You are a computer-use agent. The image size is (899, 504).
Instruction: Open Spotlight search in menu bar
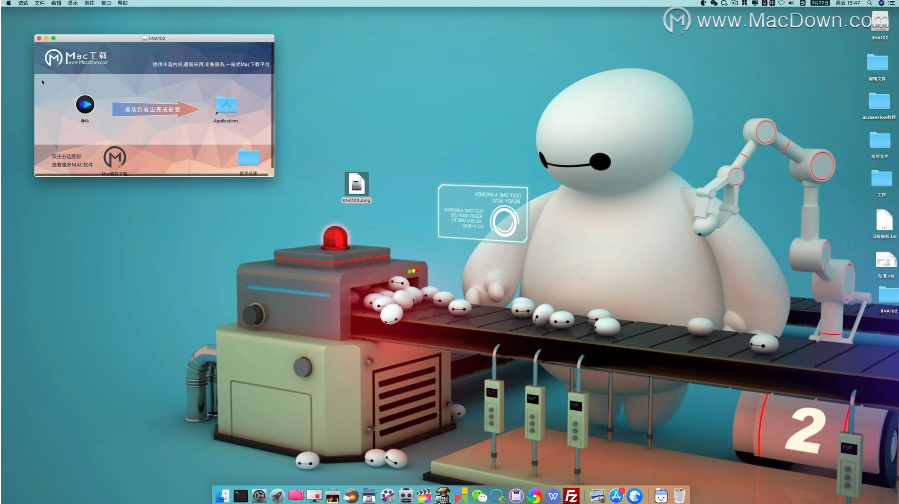[x=870, y=3]
